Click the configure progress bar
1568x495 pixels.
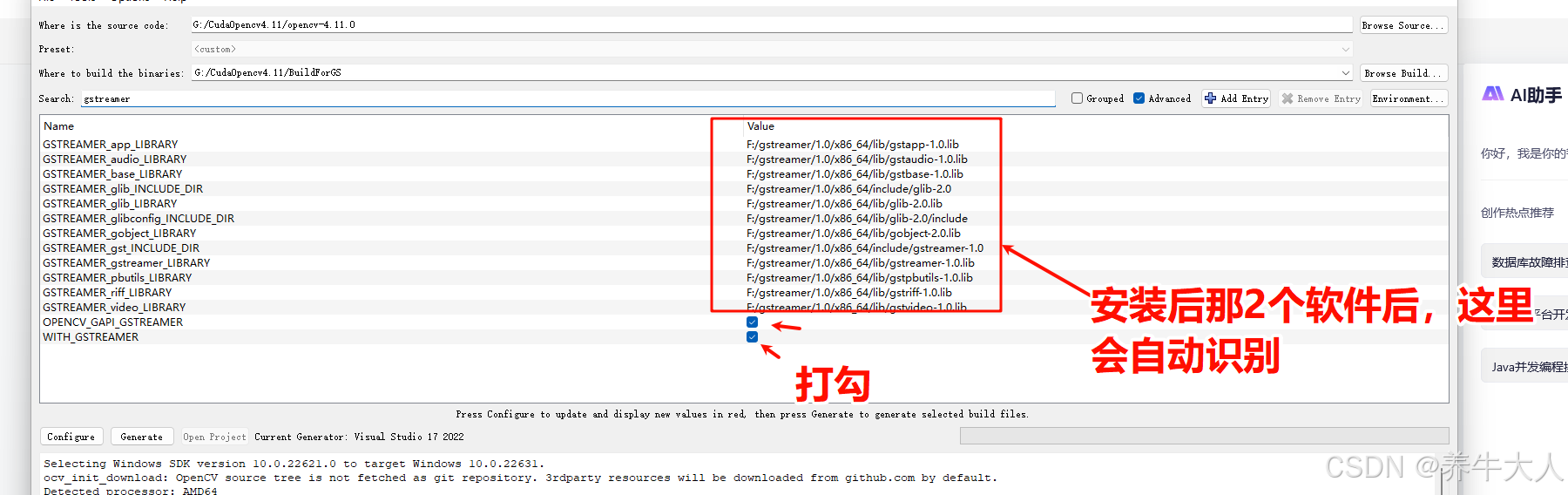1204,436
